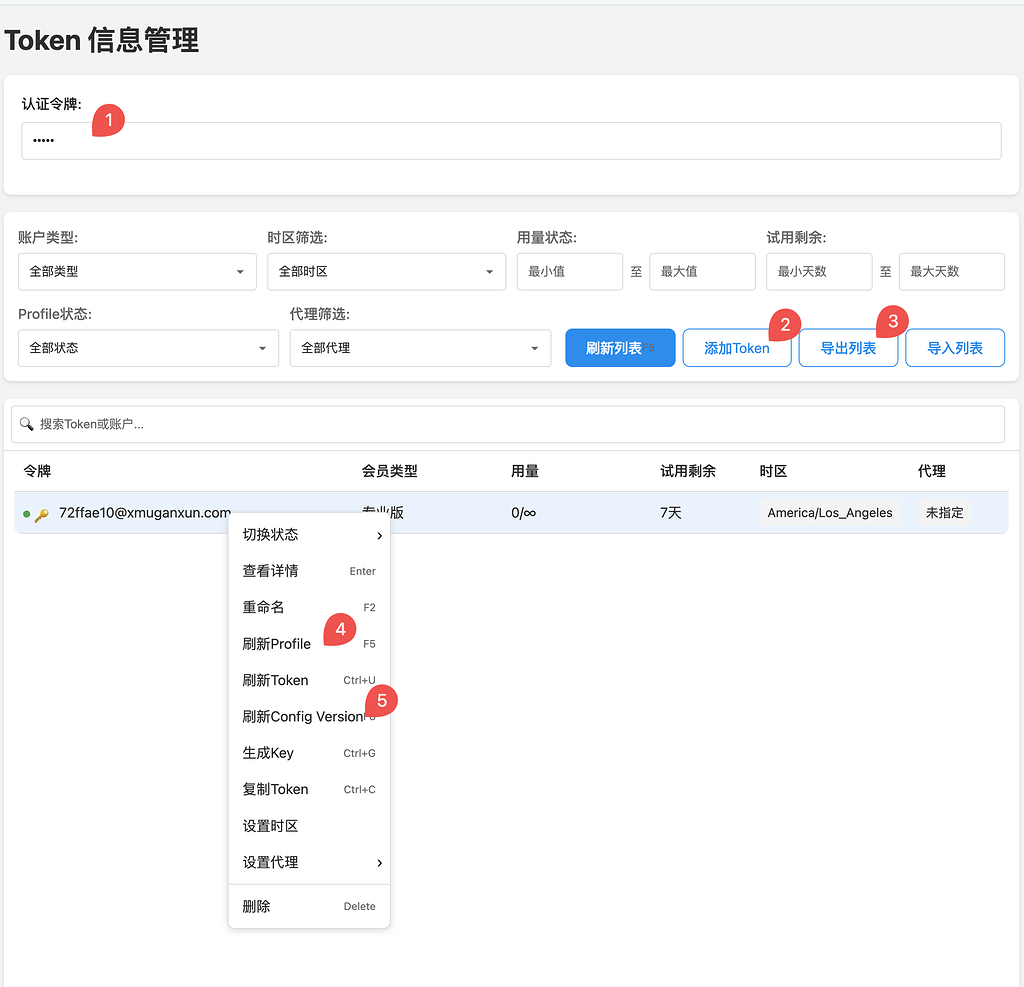Choose 复制Token from context menu
The height and width of the screenshot is (987, 1024).
point(309,790)
